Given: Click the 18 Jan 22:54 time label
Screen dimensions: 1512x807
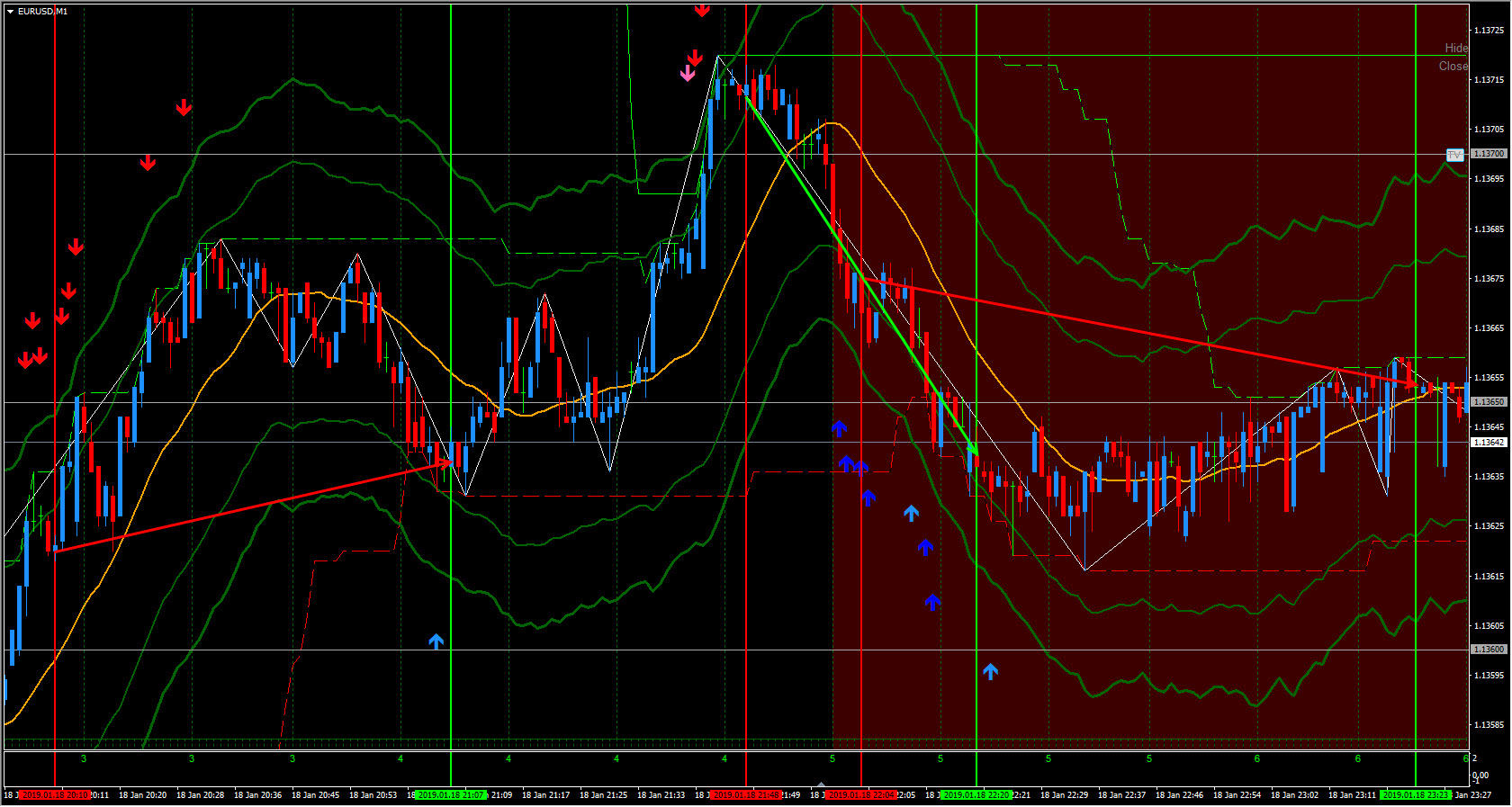Looking at the screenshot, I should 1237,795.
